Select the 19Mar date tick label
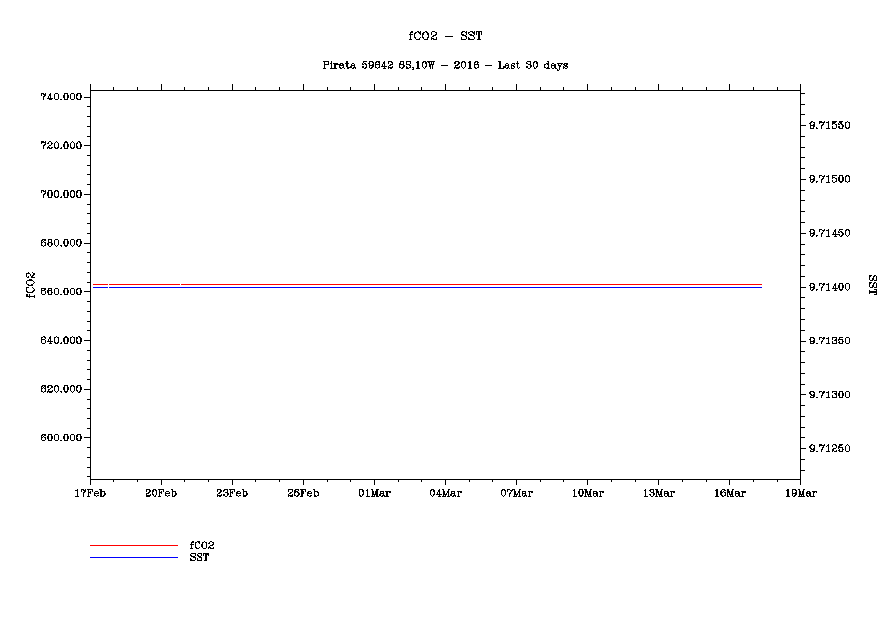 (x=800, y=493)
